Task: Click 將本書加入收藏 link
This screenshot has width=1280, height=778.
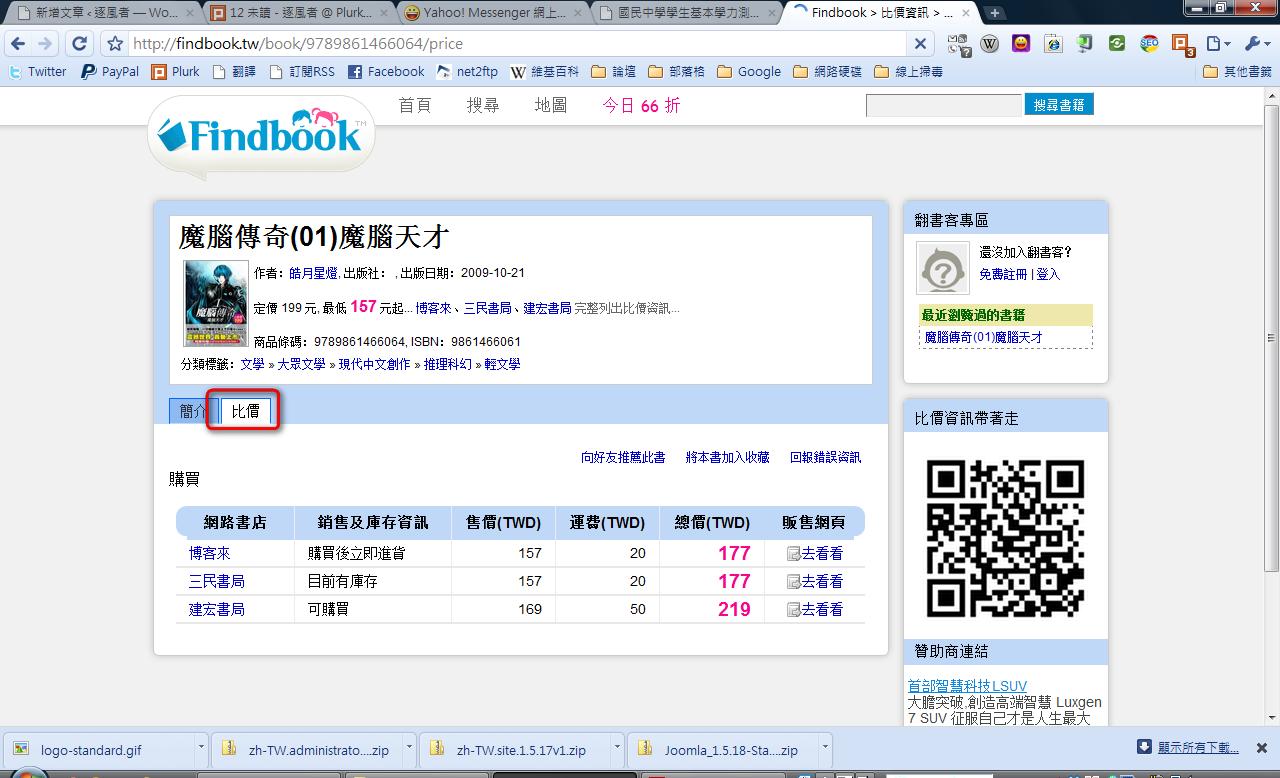Action: pos(727,457)
